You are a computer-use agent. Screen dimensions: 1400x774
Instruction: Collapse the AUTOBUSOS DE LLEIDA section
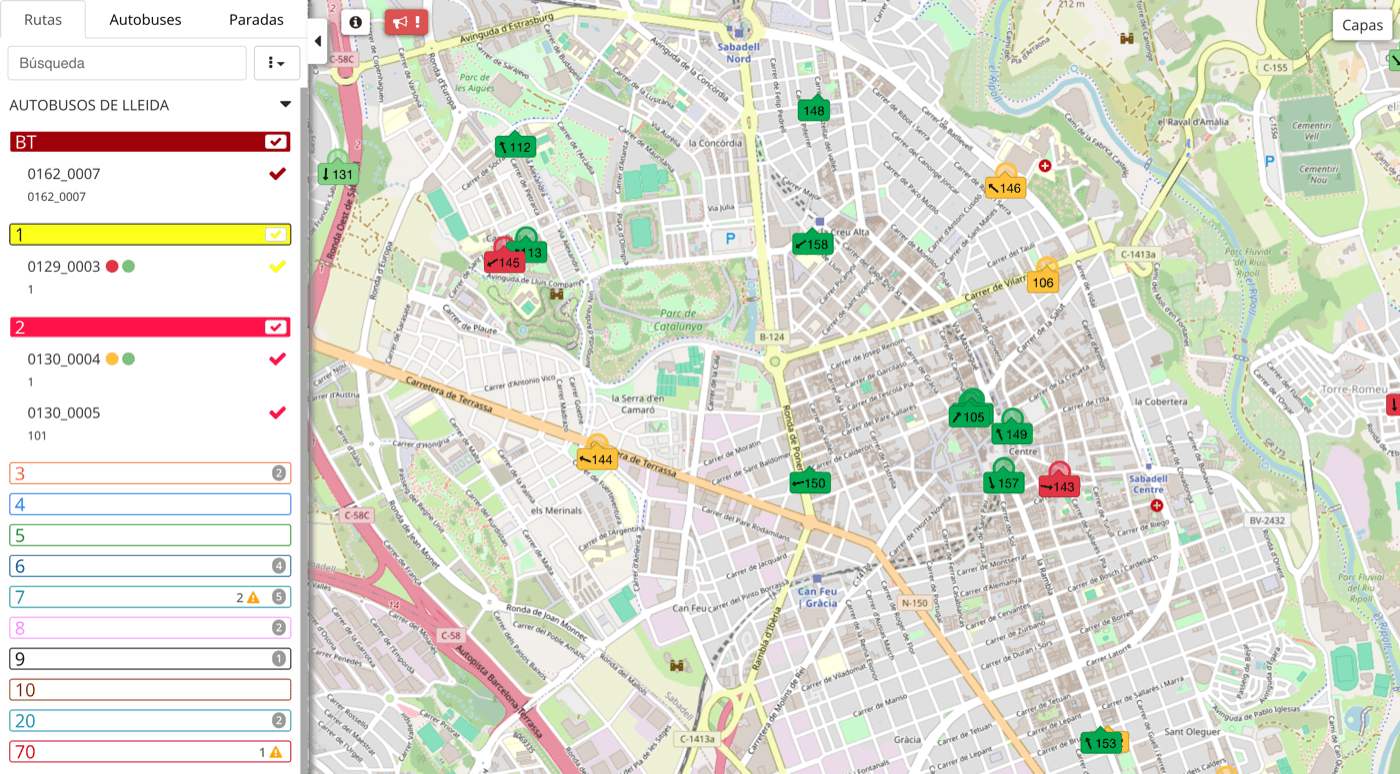pyautogui.click(x=286, y=103)
